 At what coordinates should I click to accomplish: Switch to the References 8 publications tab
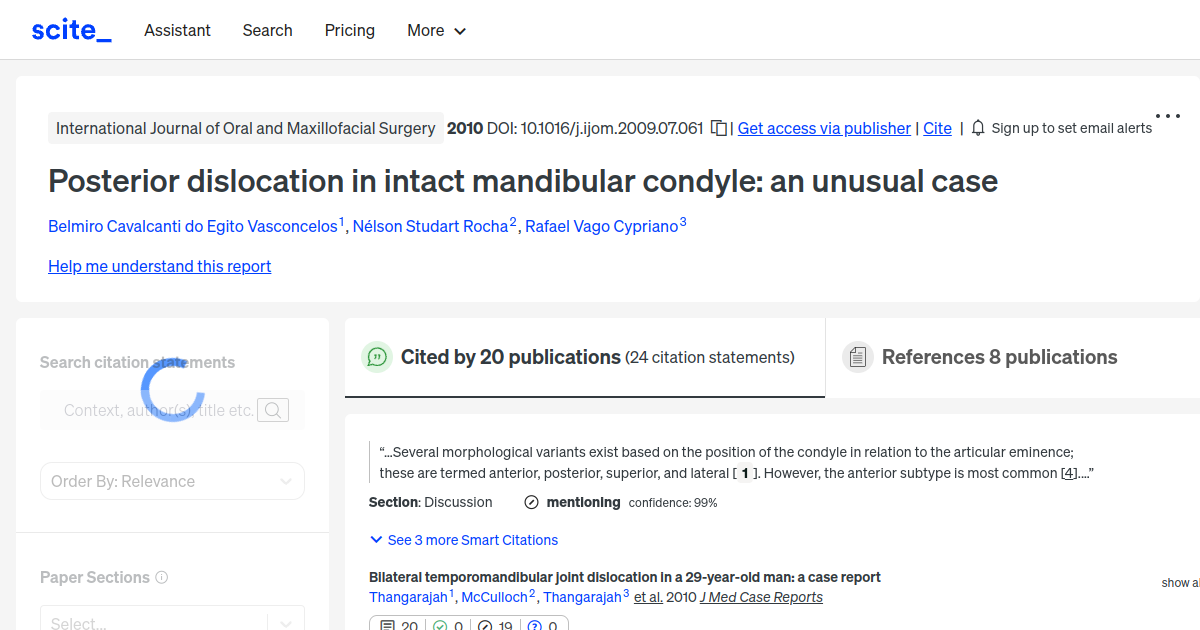[x=998, y=356]
